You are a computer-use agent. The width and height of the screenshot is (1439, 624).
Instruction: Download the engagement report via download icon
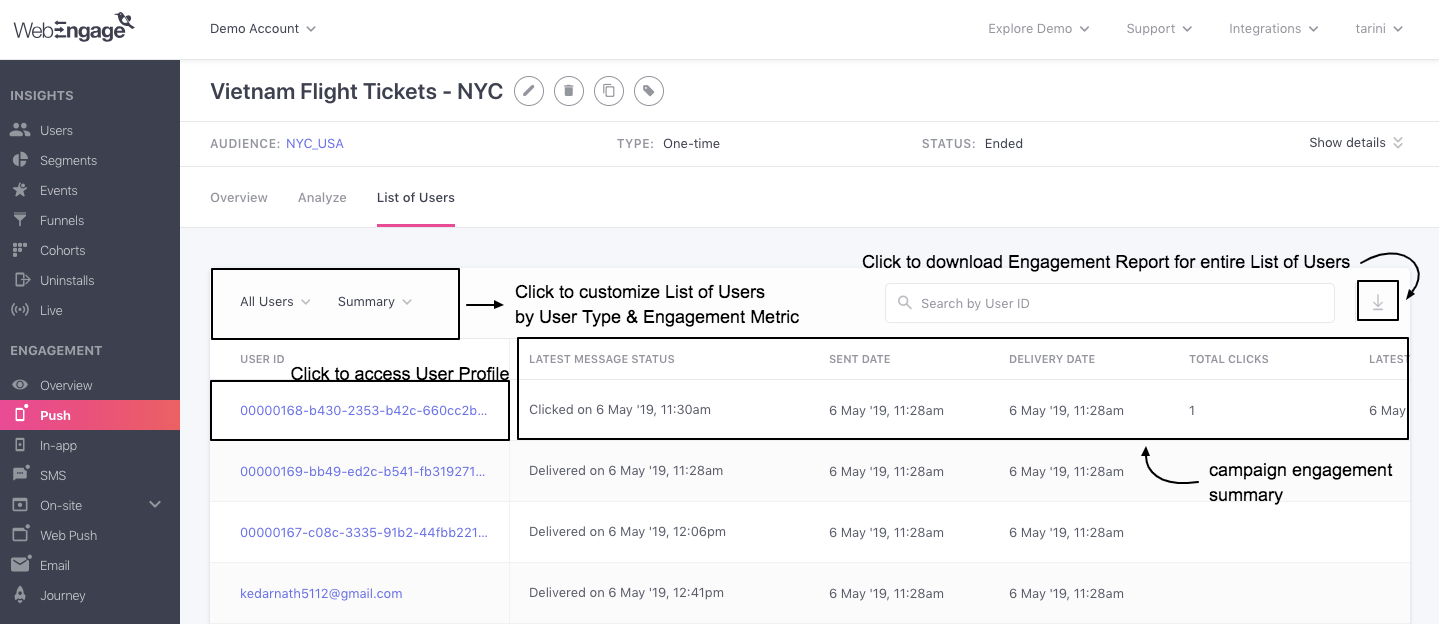coord(1378,302)
